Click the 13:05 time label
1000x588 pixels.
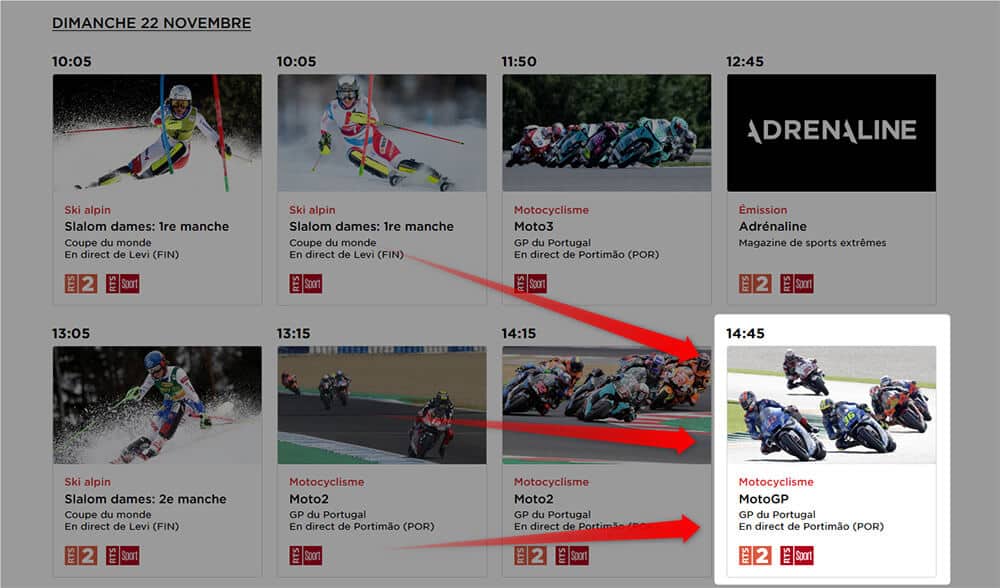pos(71,334)
